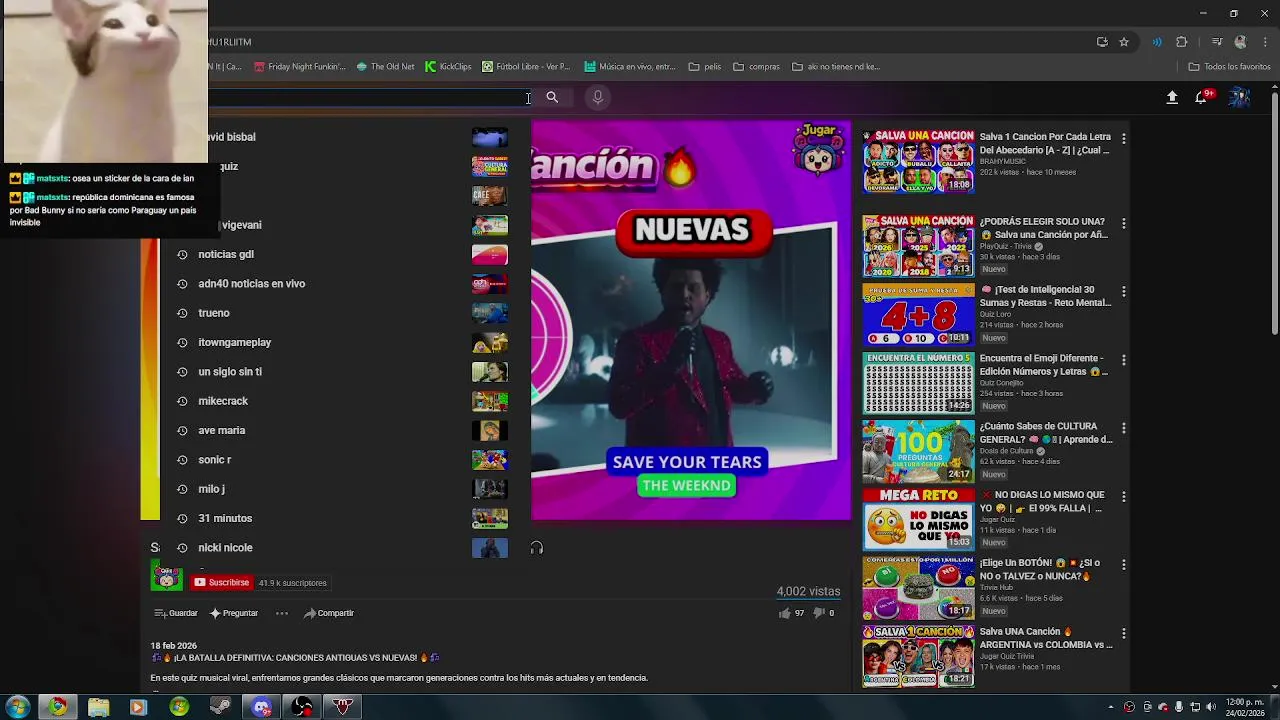Open the 'Jugar' channel logo on video

click(x=819, y=149)
